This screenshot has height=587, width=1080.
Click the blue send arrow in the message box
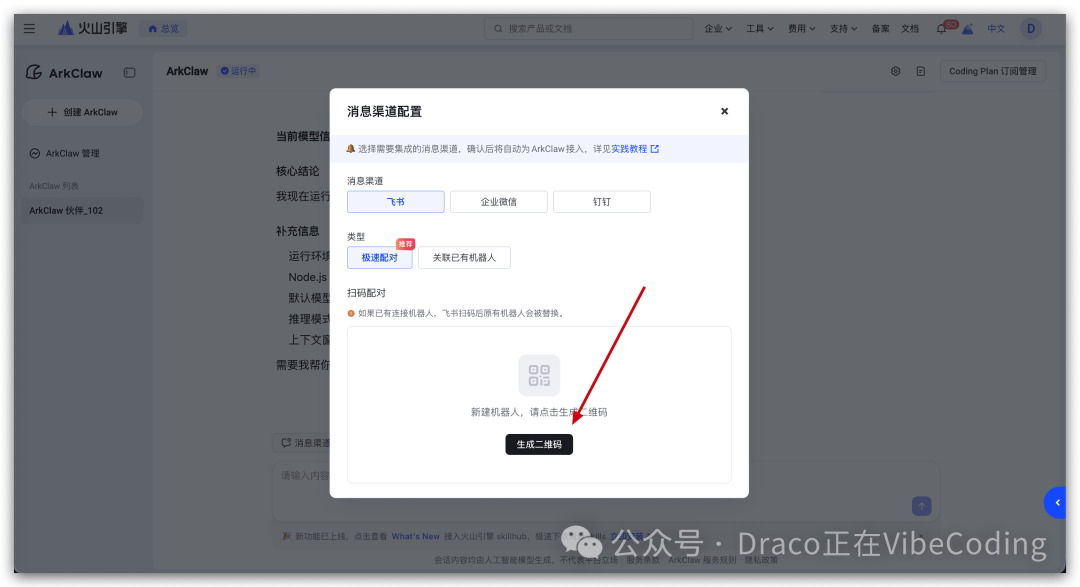click(x=919, y=506)
